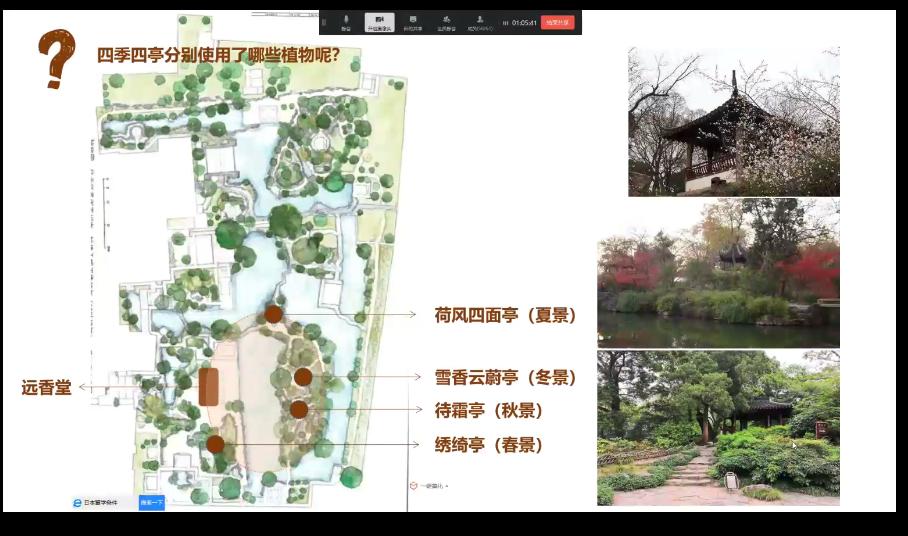Click the Internet Explorer icon at bottom left

(x=77, y=502)
